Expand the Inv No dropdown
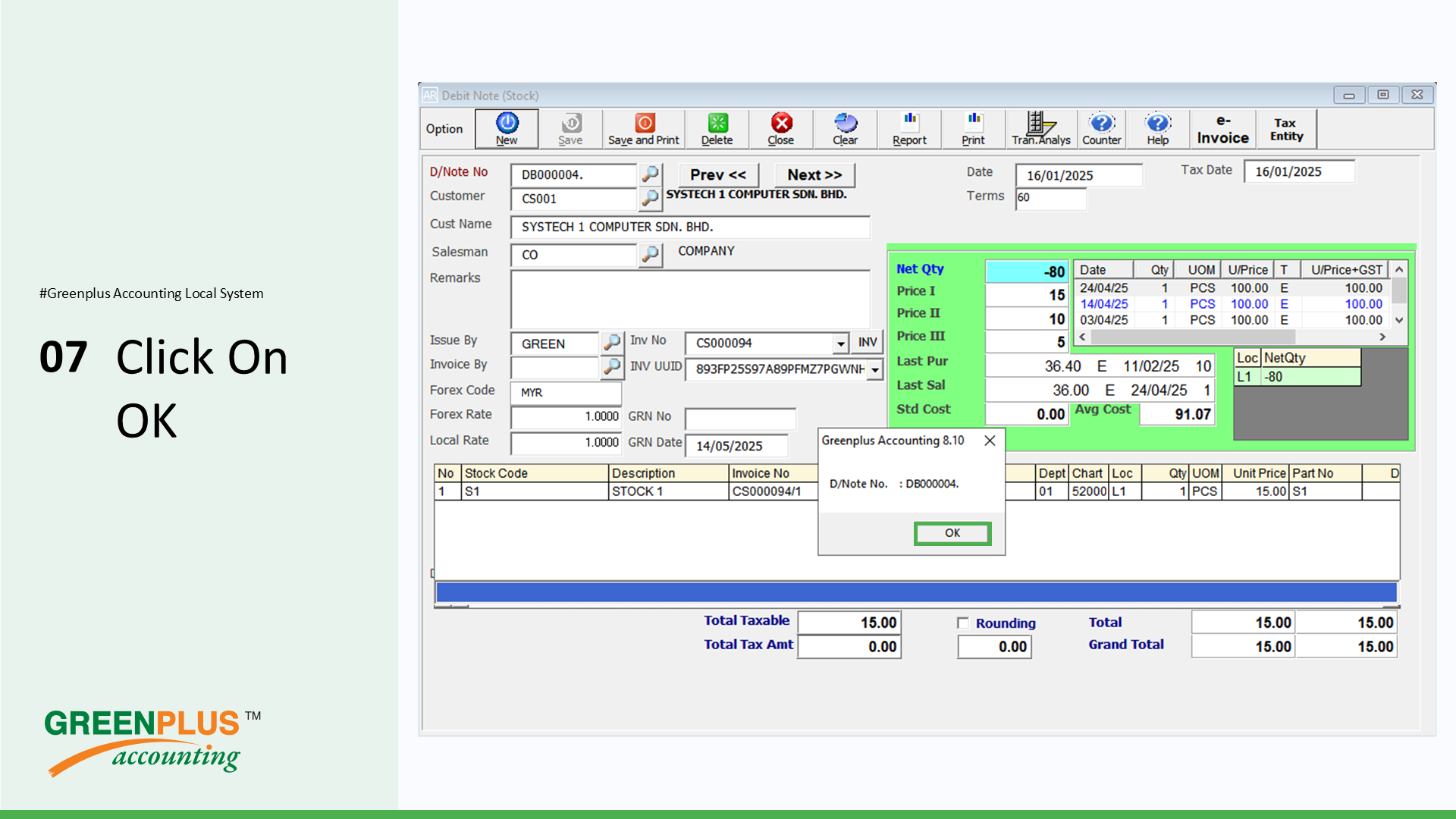 coord(840,344)
